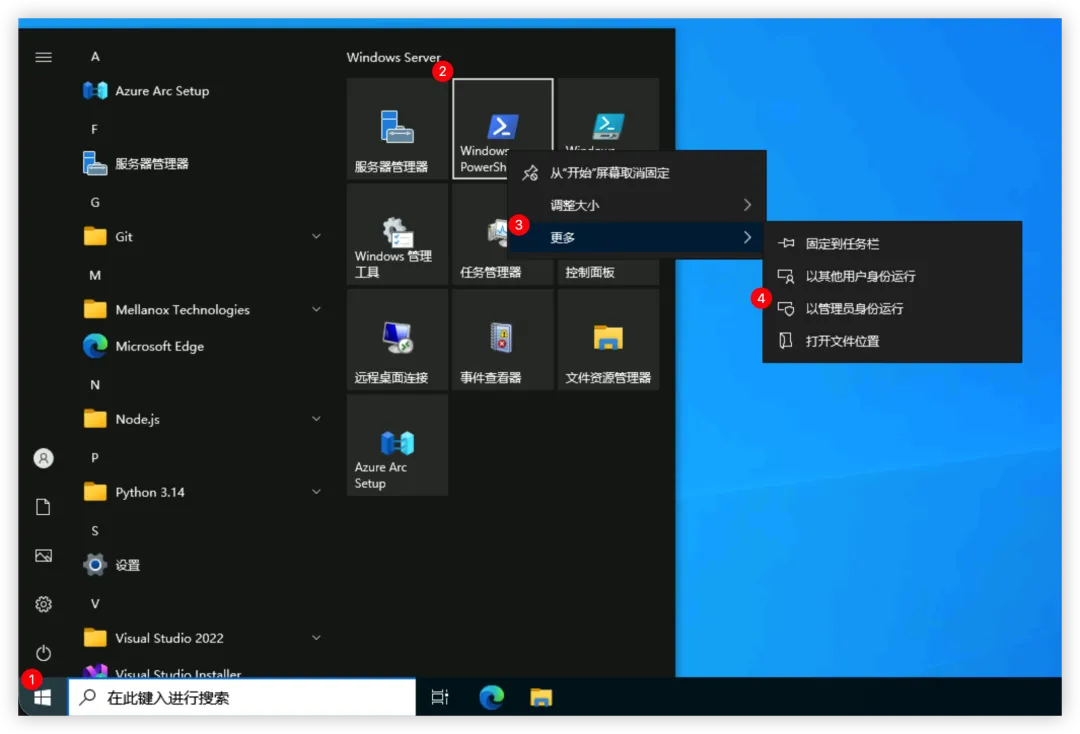Screen dimensions: 1080x734
Task: Open the Azure Arc Setup tile
Action: 397,445
